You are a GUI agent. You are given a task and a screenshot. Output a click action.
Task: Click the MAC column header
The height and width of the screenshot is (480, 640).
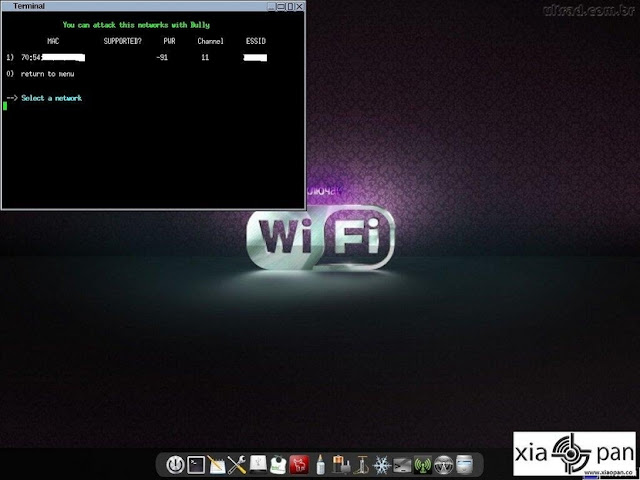53,41
